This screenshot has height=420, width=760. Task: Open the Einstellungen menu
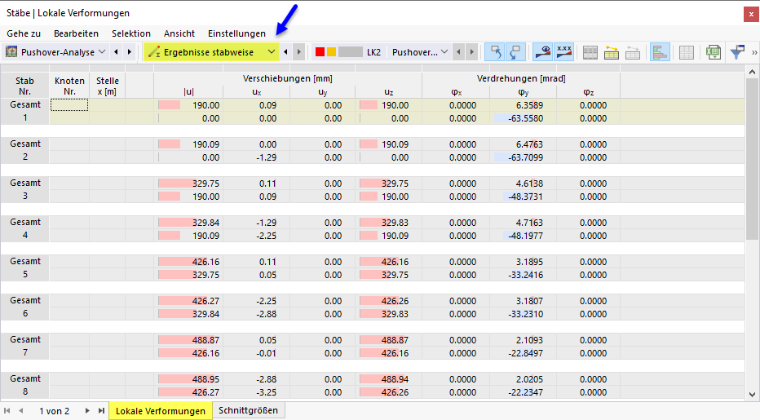point(237,33)
